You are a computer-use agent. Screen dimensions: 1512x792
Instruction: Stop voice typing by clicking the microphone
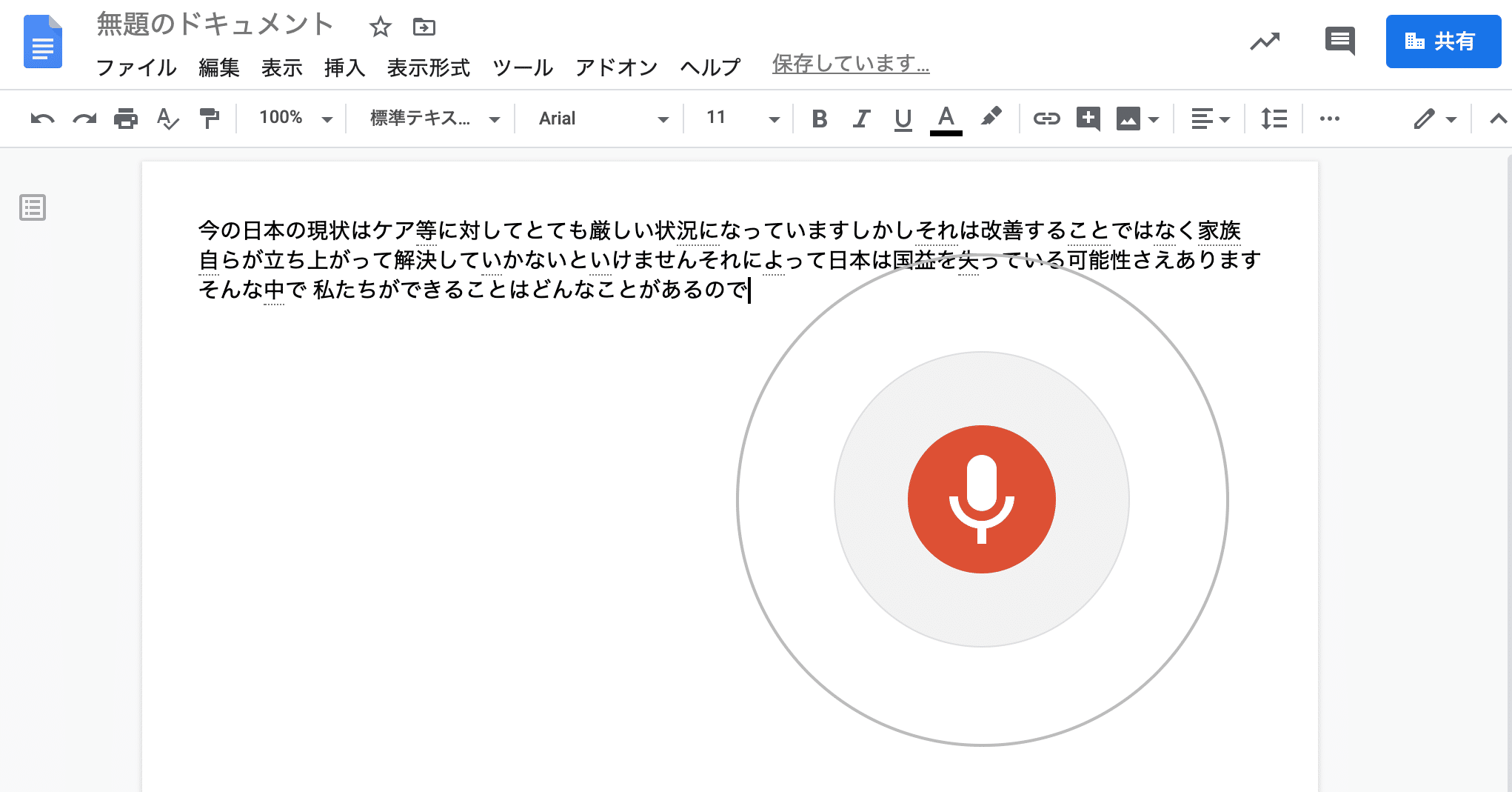click(981, 500)
